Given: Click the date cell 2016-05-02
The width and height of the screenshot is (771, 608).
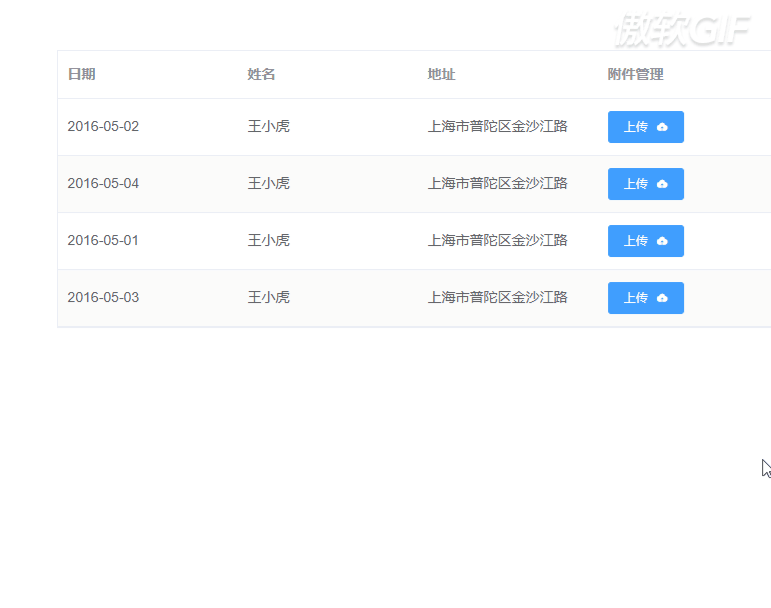Looking at the screenshot, I should coord(103,126).
